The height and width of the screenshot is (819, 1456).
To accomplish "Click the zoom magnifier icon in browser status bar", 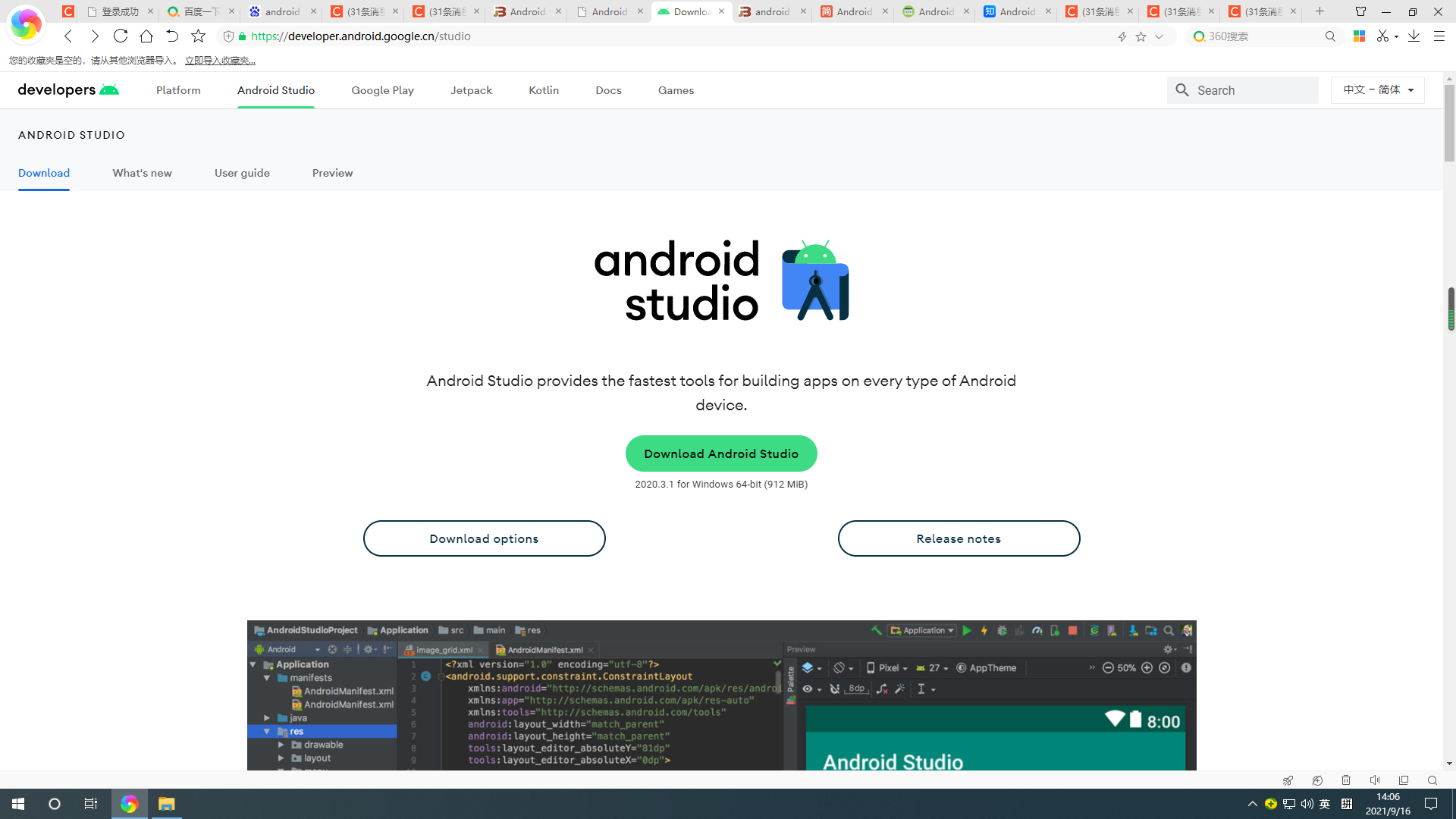I will 1432,780.
